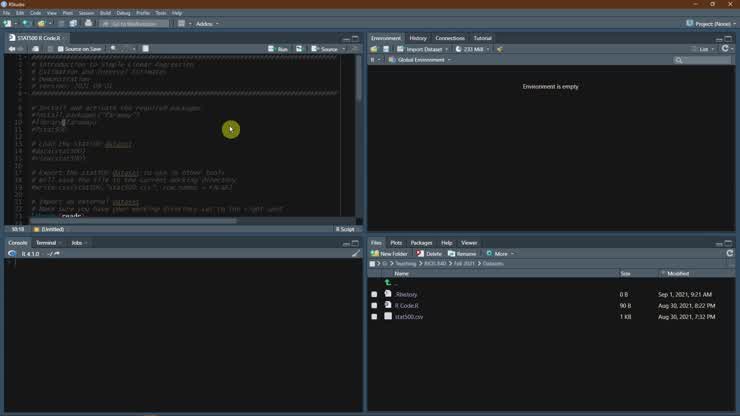Click the Environment search field
The height and width of the screenshot is (416, 740).
click(703, 60)
